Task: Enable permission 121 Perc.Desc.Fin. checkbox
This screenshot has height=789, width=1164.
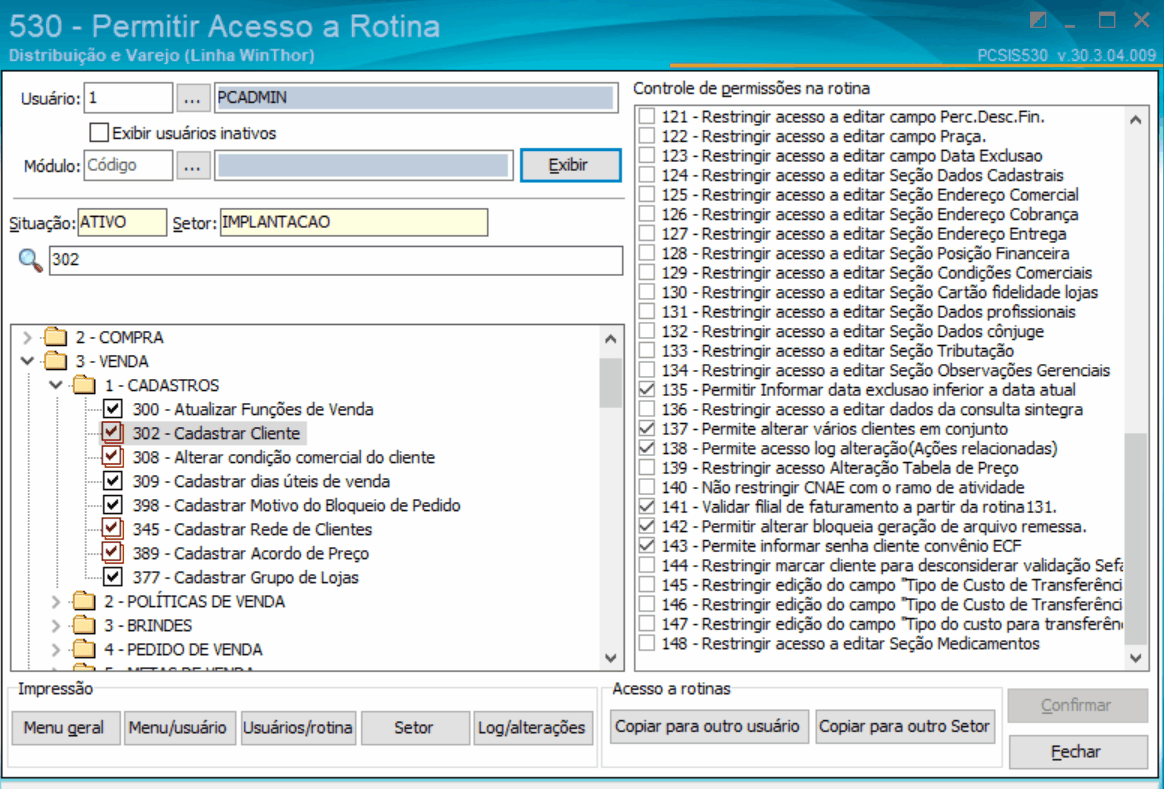Action: [647, 117]
